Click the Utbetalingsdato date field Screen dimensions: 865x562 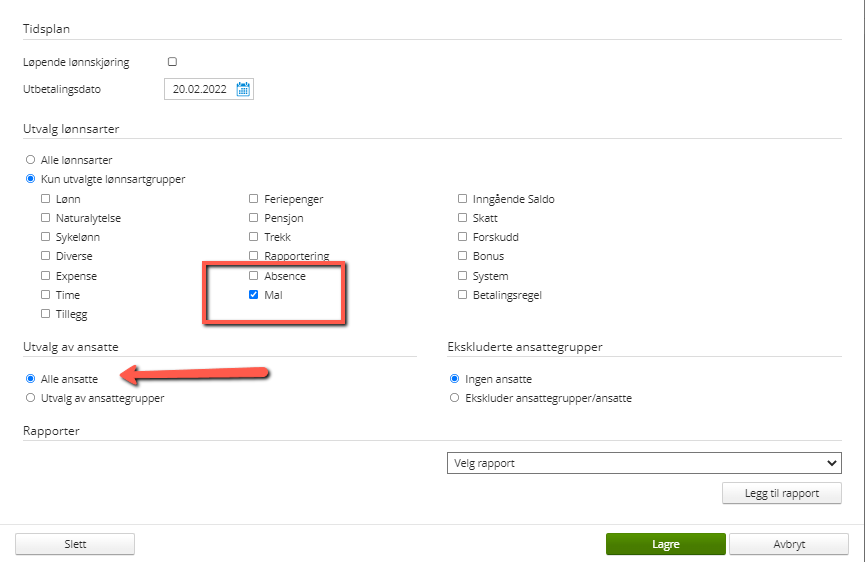(x=200, y=89)
